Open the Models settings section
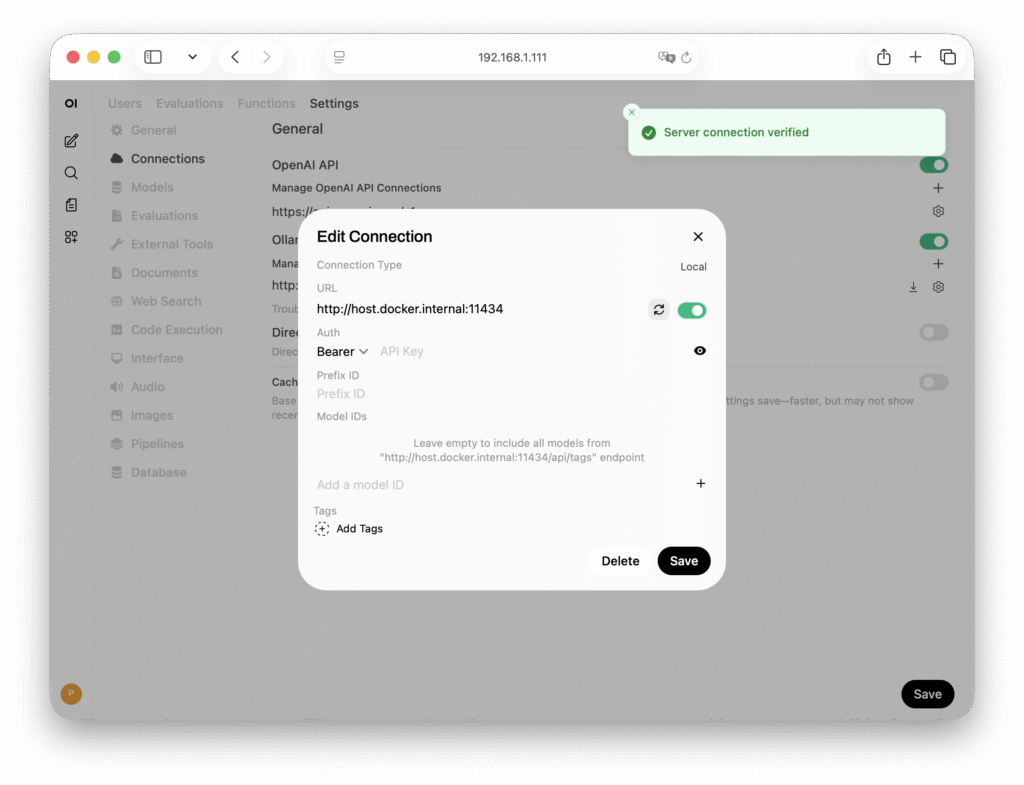 pyautogui.click(x=152, y=187)
